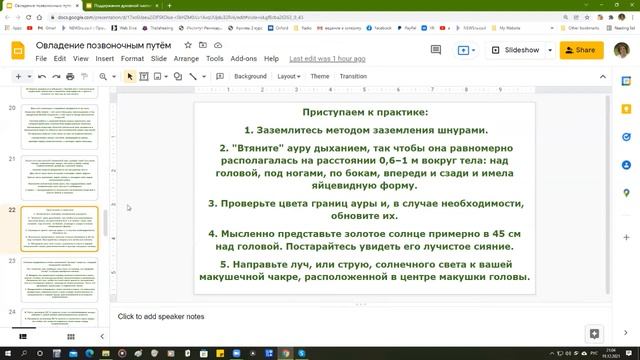Select the paint format tool
Screen dimensions: 640x360
point(84,76)
